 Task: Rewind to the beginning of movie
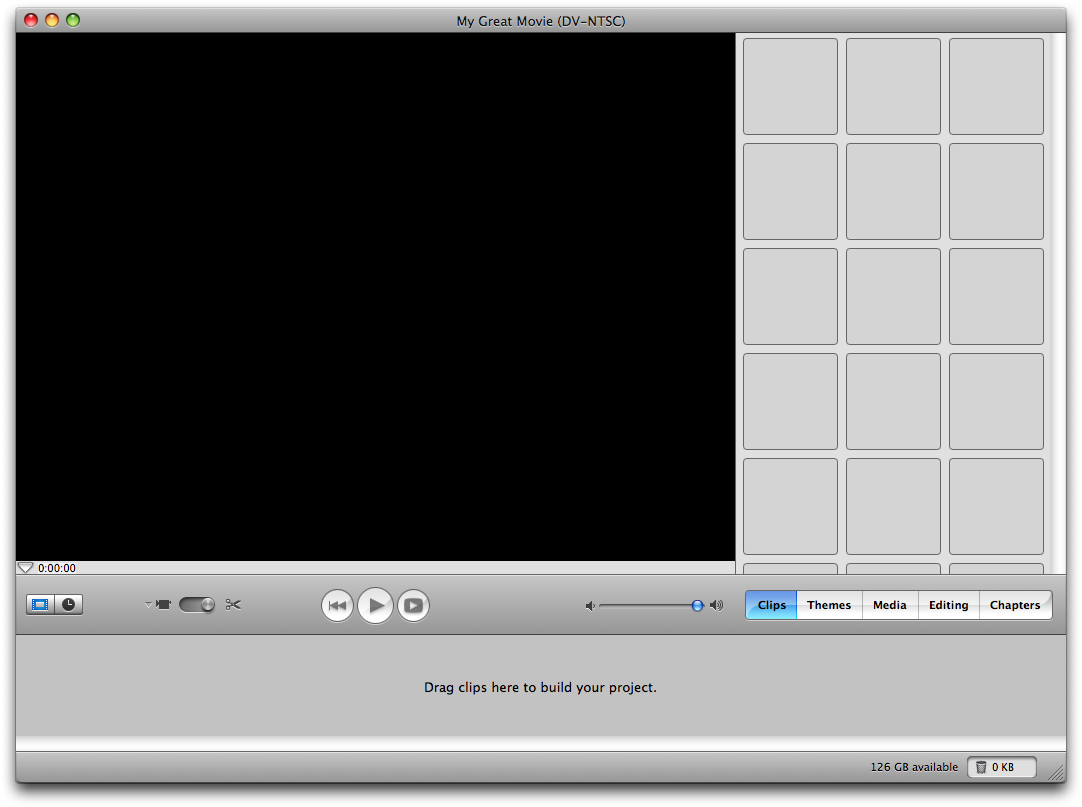tap(337, 605)
